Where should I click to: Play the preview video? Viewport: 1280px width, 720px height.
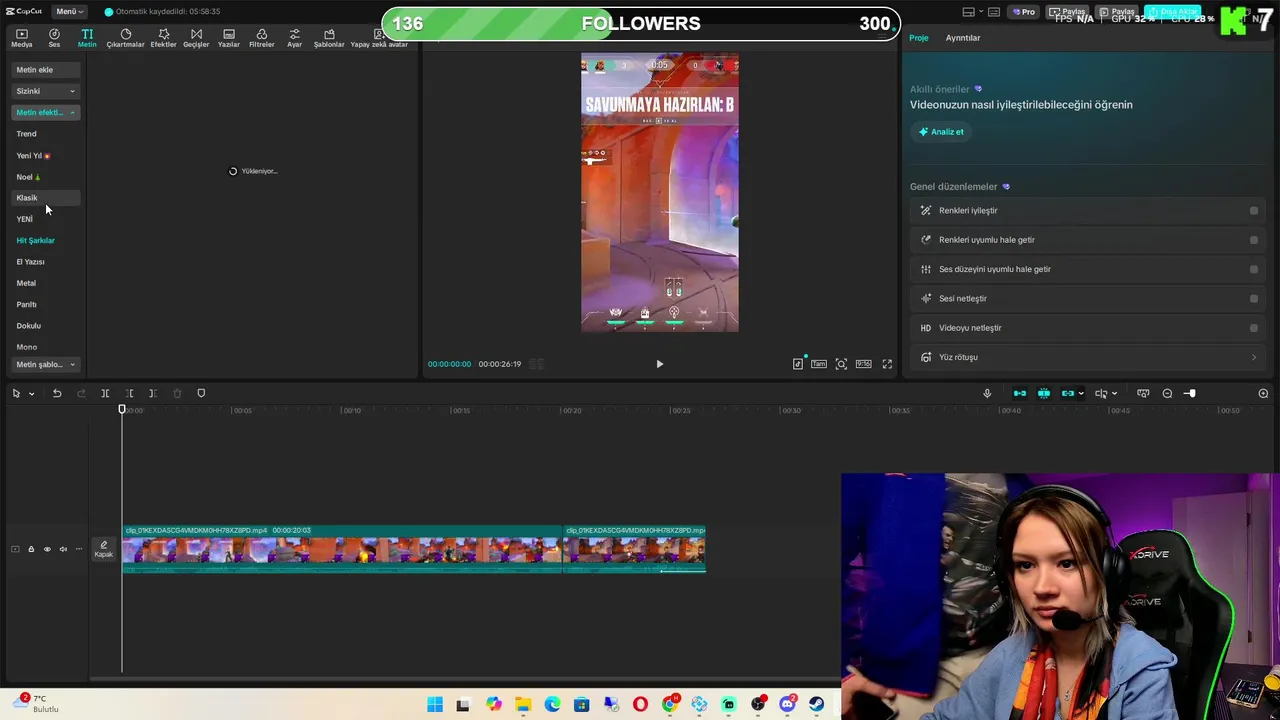(x=659, y=364)
